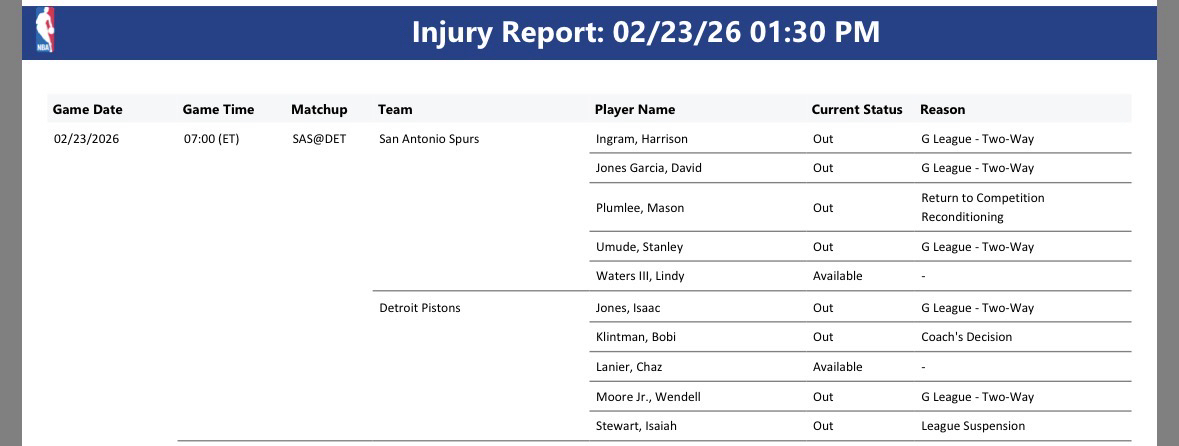Click the League Suspension reason text
Viewport: 1179px width, 446px height.
pos(973,426)
